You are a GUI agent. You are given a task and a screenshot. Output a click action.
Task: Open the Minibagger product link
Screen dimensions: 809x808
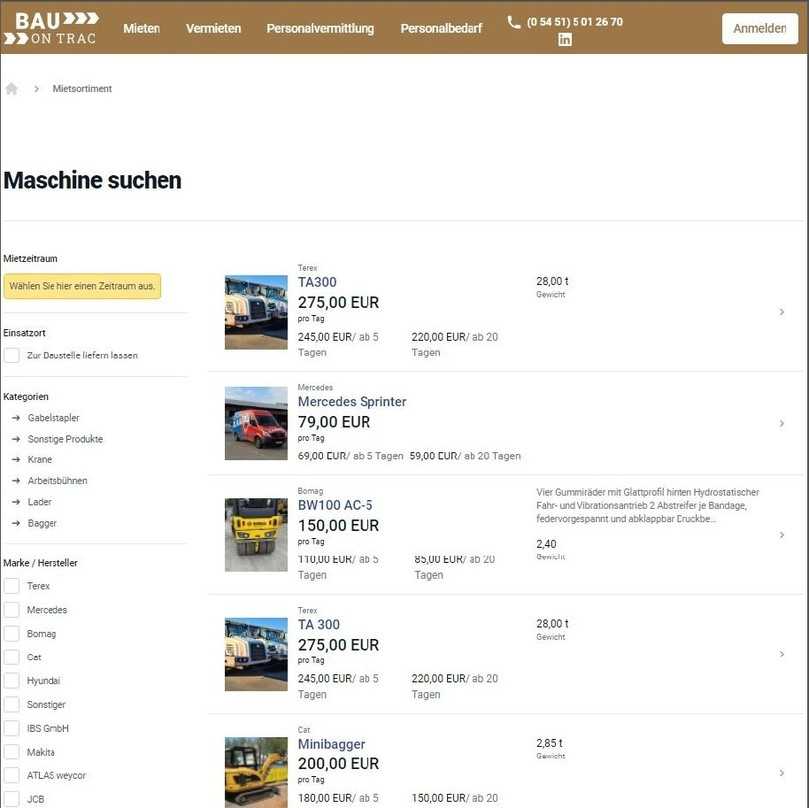[330, 743]
